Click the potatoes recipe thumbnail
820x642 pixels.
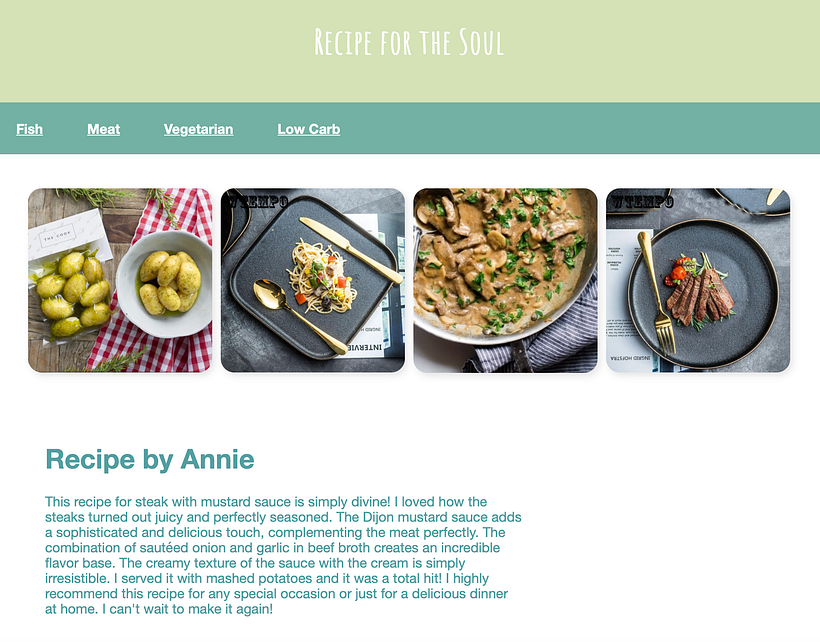point(120,280)
